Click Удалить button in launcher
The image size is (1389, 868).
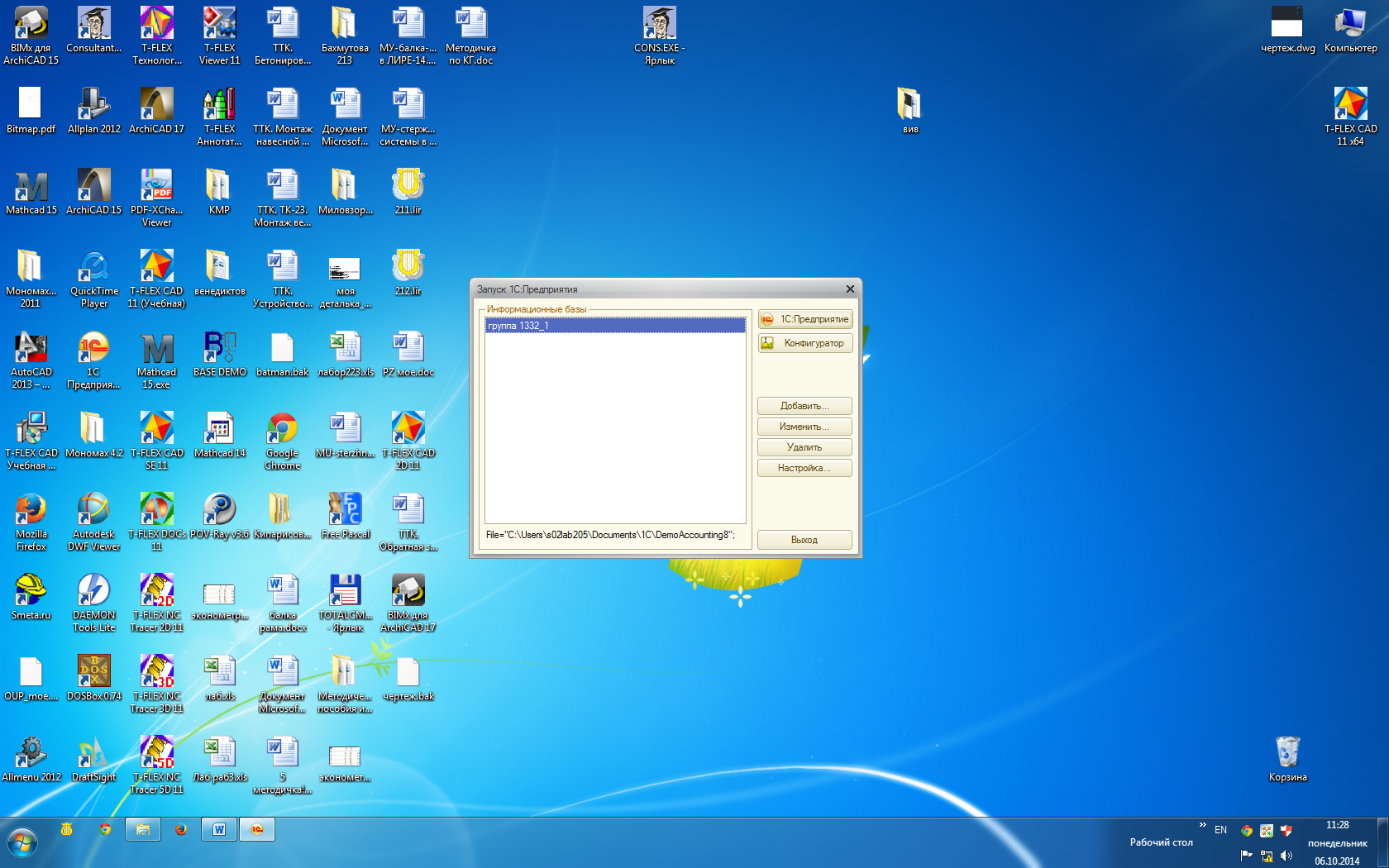click(804, 447)
